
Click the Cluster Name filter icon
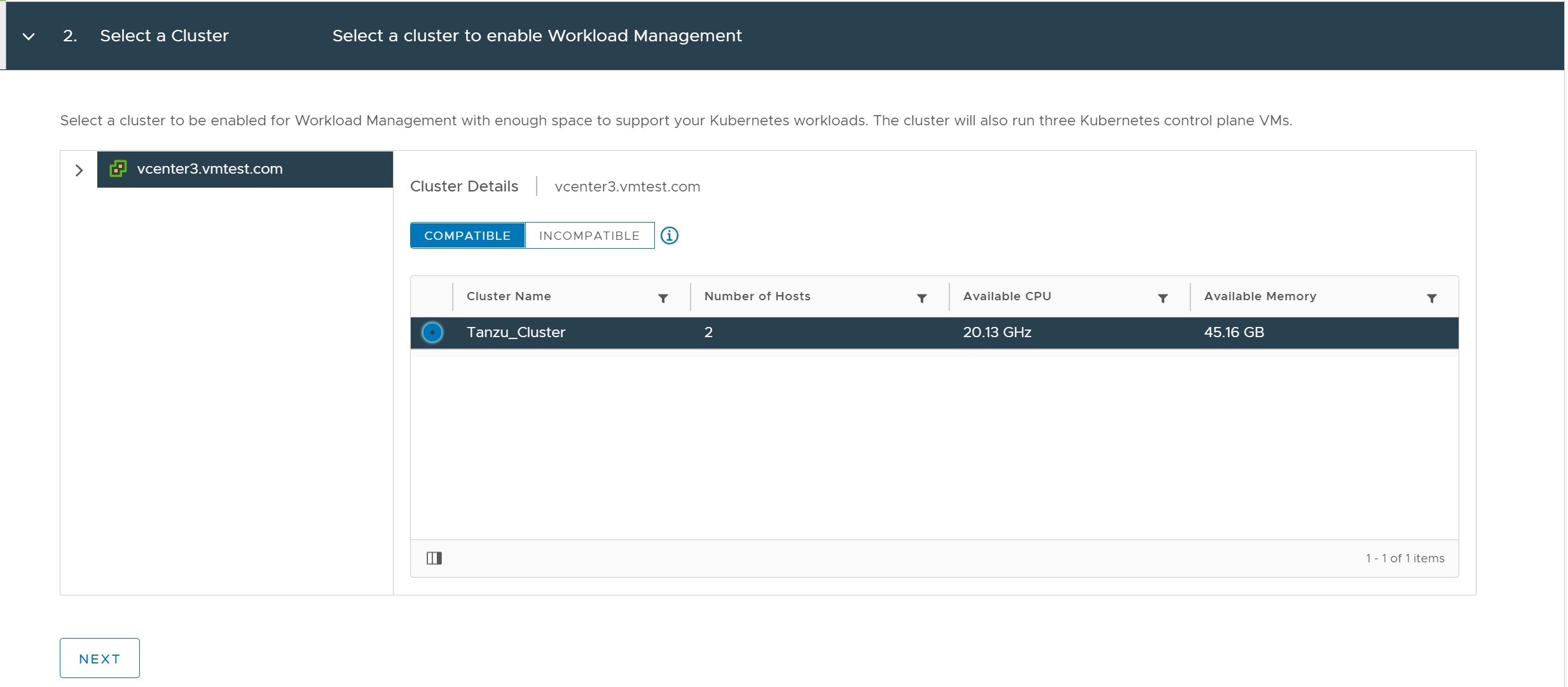pos(663,298)
